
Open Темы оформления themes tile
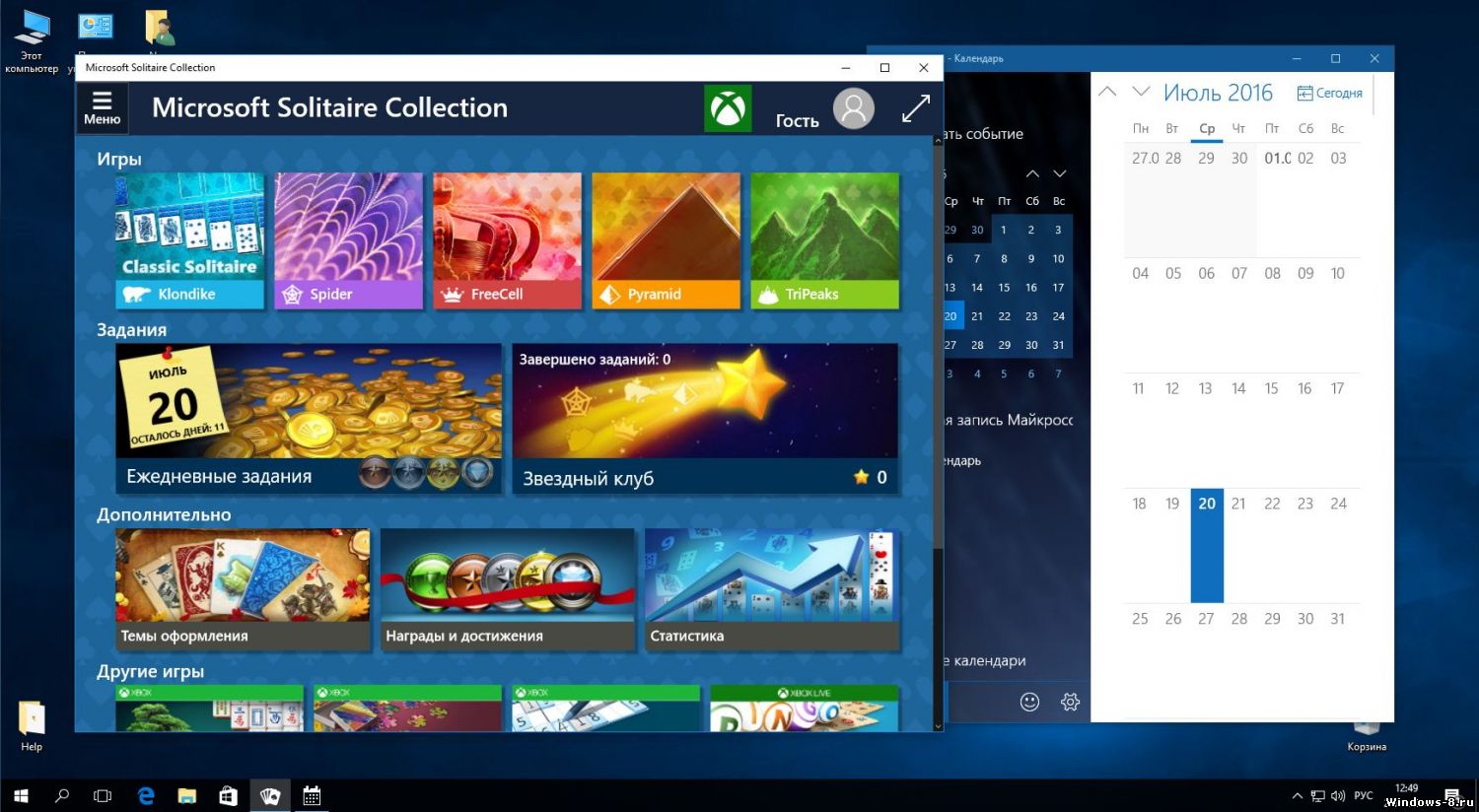click(243, 589)
